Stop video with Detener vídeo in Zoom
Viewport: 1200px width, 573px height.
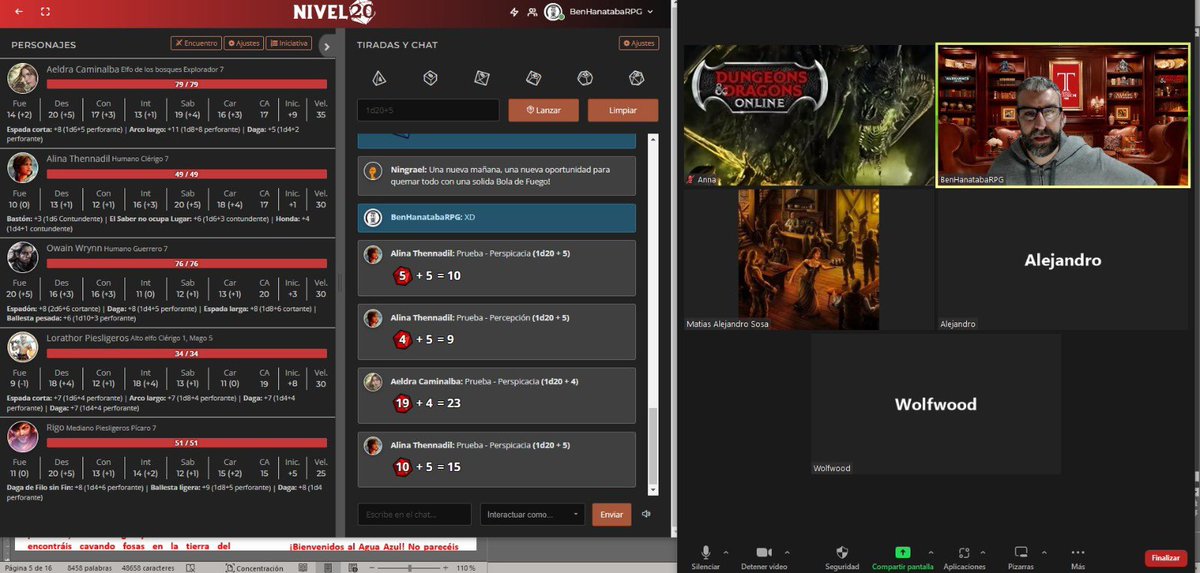(764, 556)
